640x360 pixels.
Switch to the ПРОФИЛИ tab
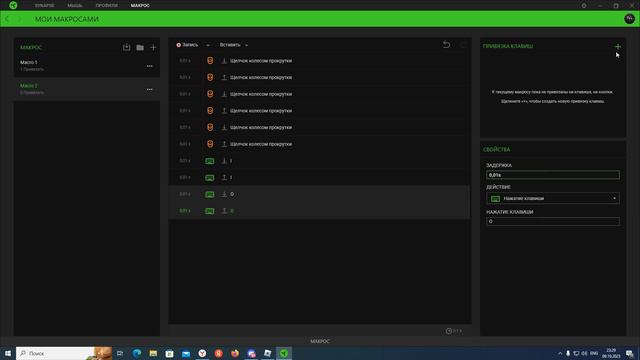(x=107, y=6)
